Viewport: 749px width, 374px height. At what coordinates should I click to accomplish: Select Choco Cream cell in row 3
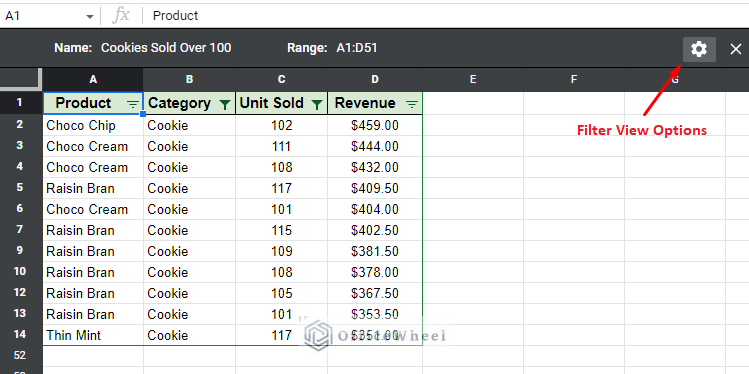point(93,146)
